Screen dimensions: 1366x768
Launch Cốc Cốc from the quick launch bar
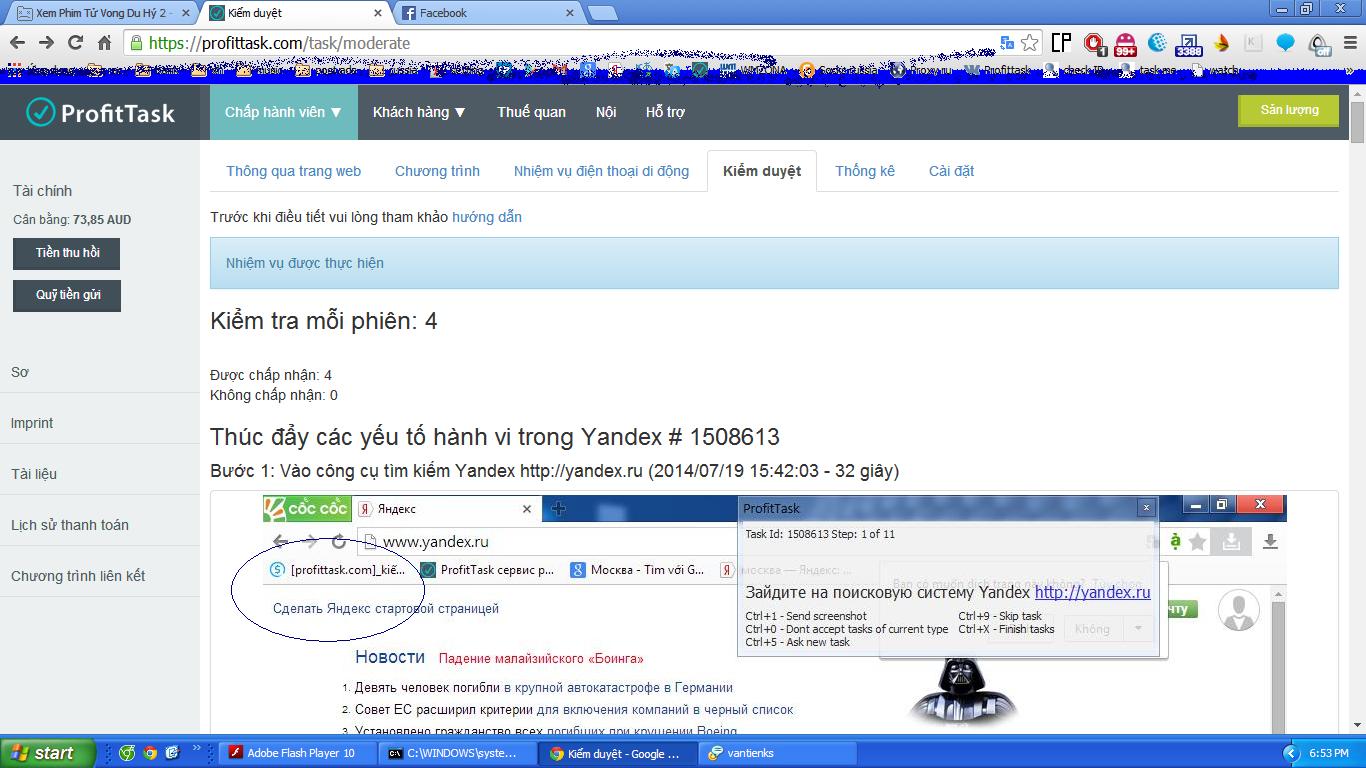[x=127, y=753]
